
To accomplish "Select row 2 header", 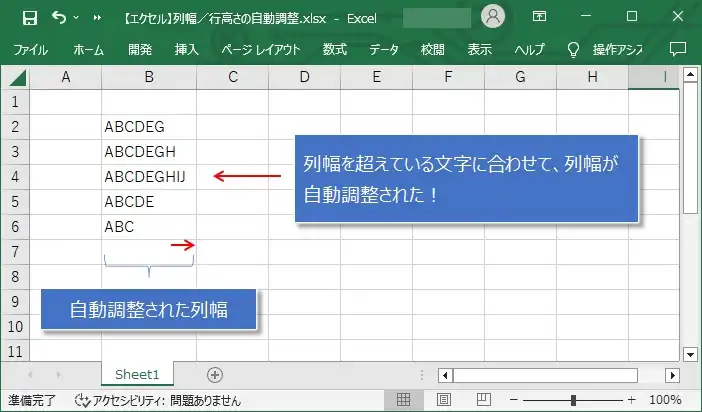I will (x=15, y=127).
